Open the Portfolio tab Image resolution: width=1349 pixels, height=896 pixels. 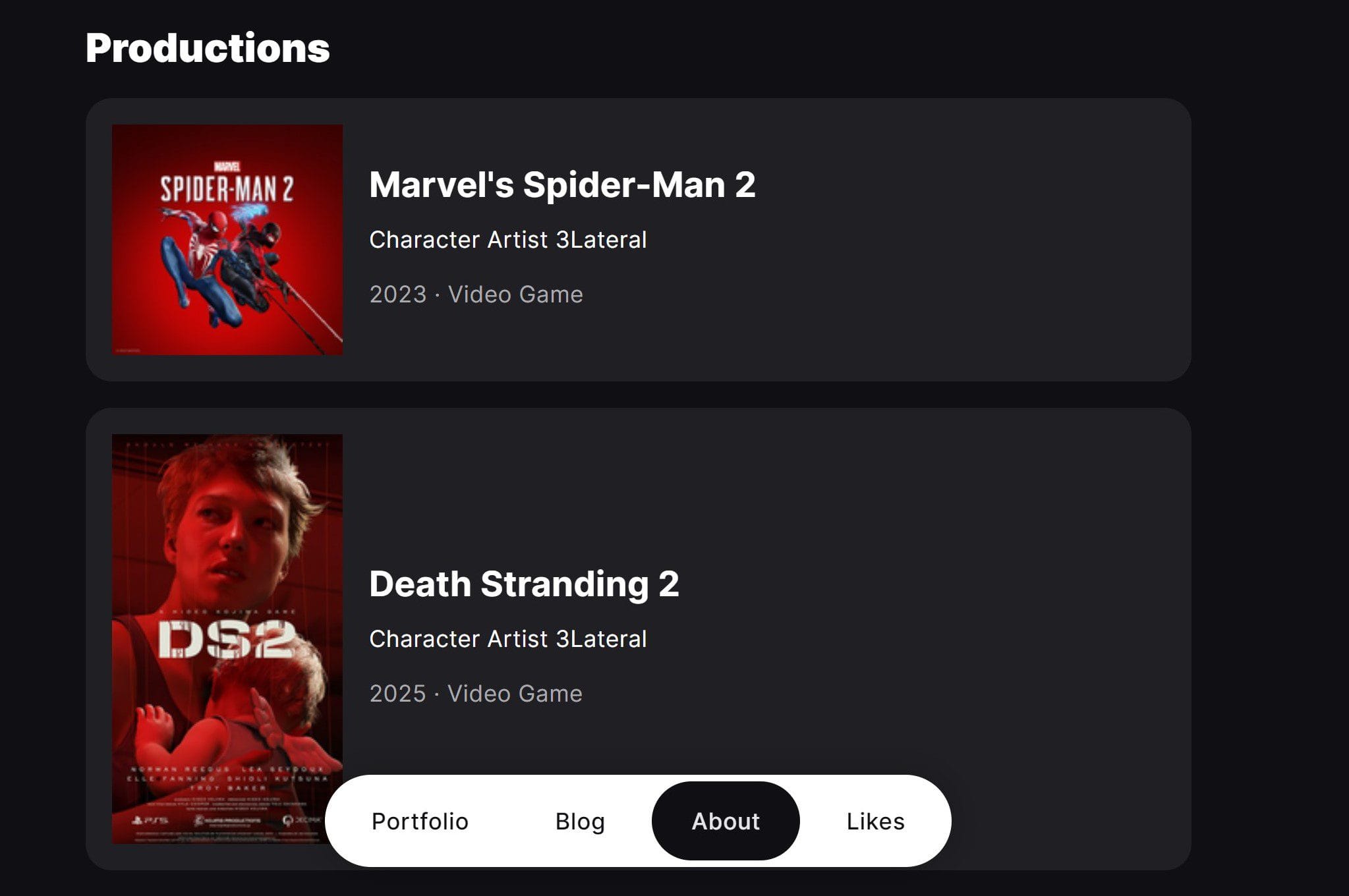pos(420,821)
